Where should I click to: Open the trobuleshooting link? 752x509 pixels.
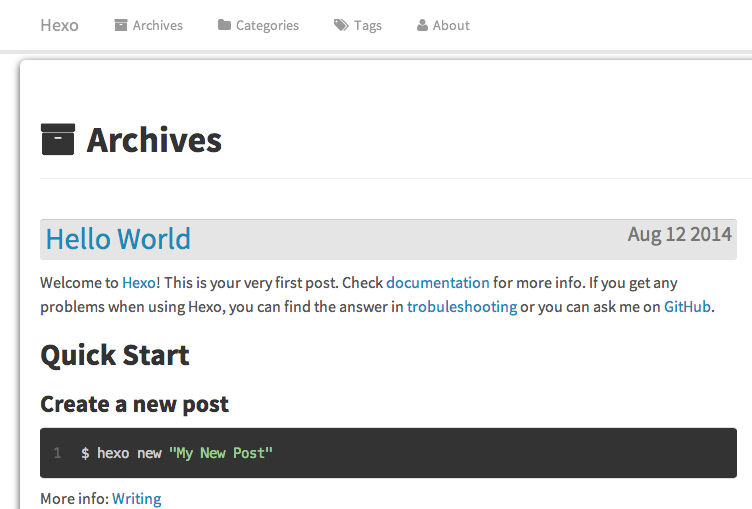[x=462, y=307]
